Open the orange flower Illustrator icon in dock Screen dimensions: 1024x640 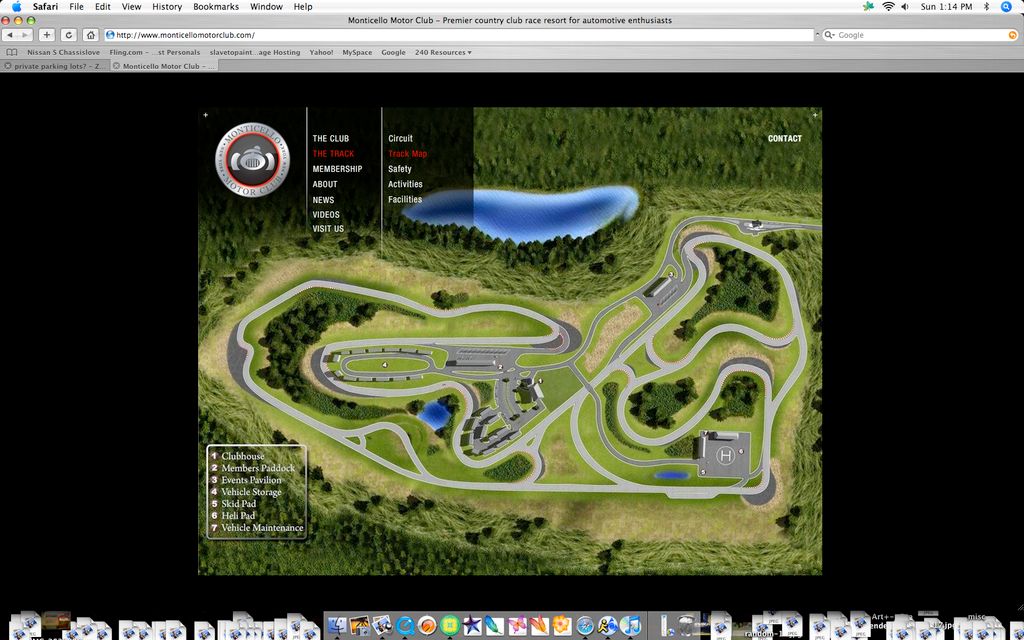tap(562, 625)
